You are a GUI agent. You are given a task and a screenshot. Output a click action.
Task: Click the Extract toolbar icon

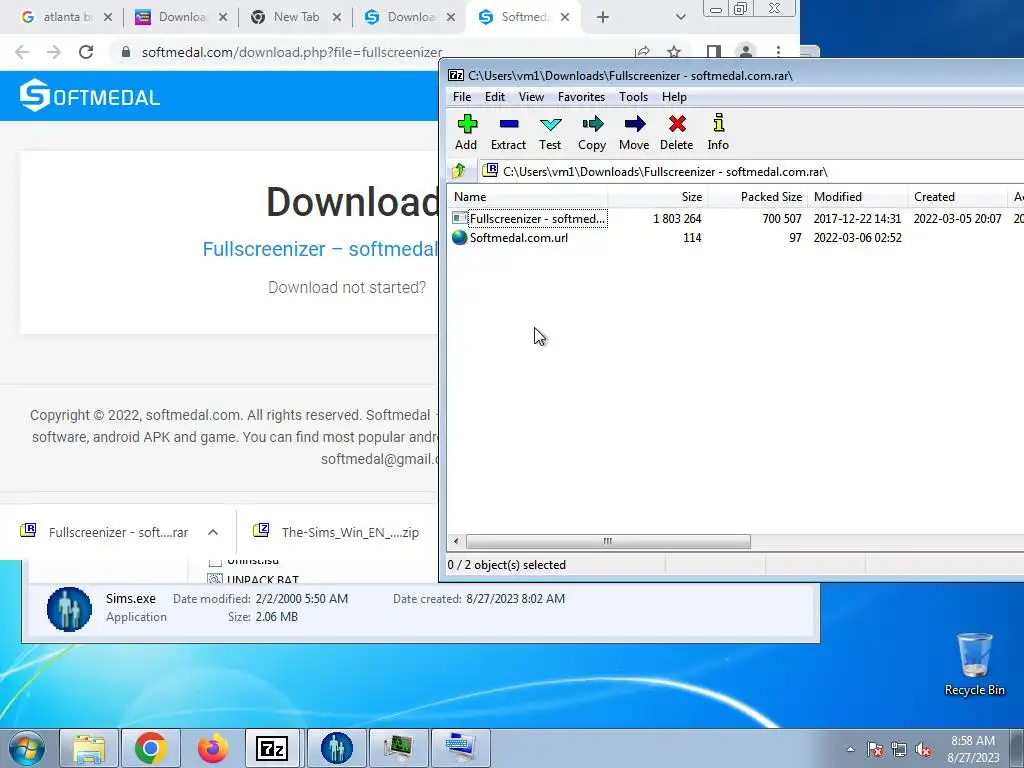point(508,132)
